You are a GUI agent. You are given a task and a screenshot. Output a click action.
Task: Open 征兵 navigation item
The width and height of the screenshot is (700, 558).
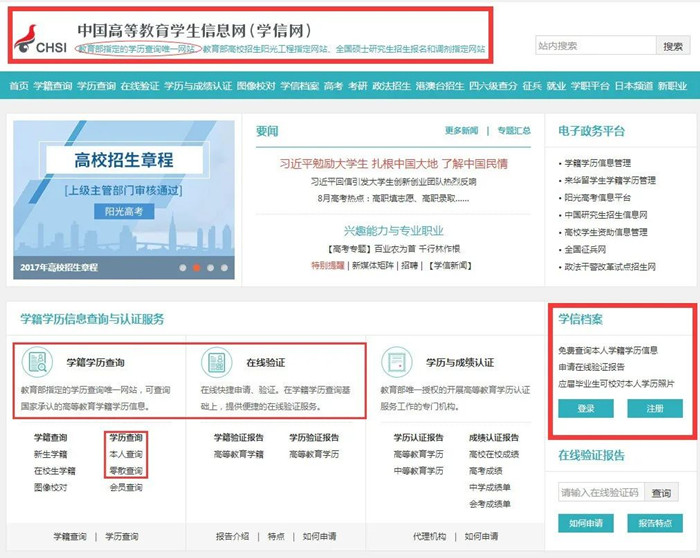click(x=532, y=86)
